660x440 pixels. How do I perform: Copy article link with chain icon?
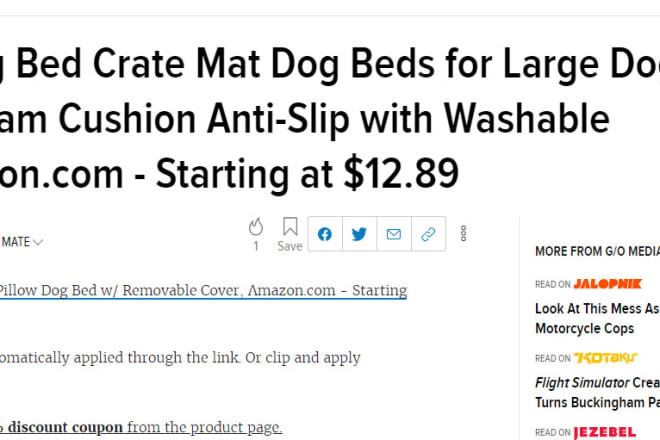click(428, 234)
